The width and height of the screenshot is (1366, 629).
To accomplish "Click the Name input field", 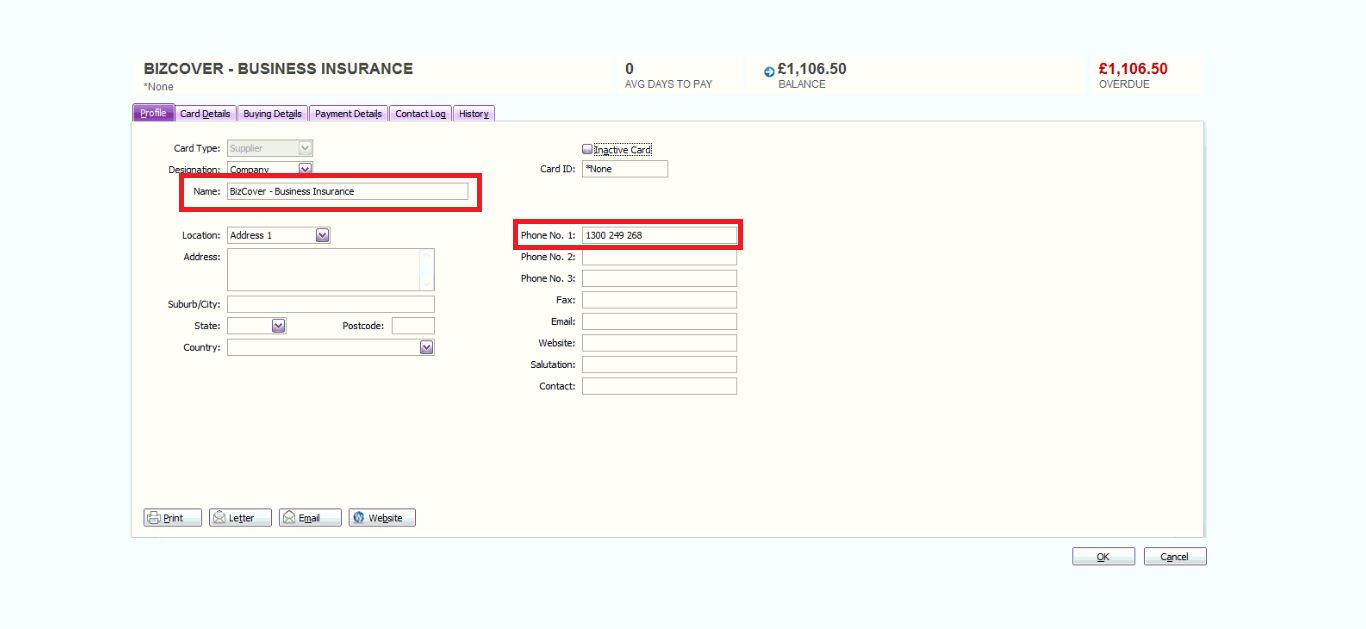I will (x=347, y=191).
